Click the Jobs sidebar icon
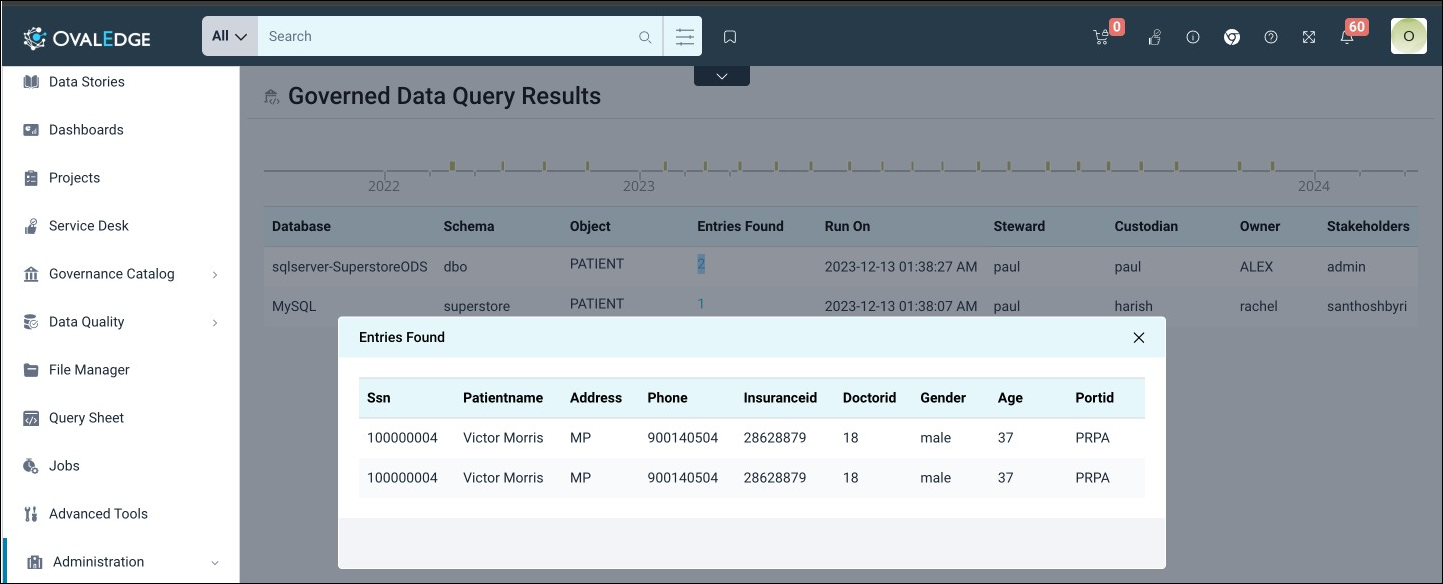 pos(31,466)
